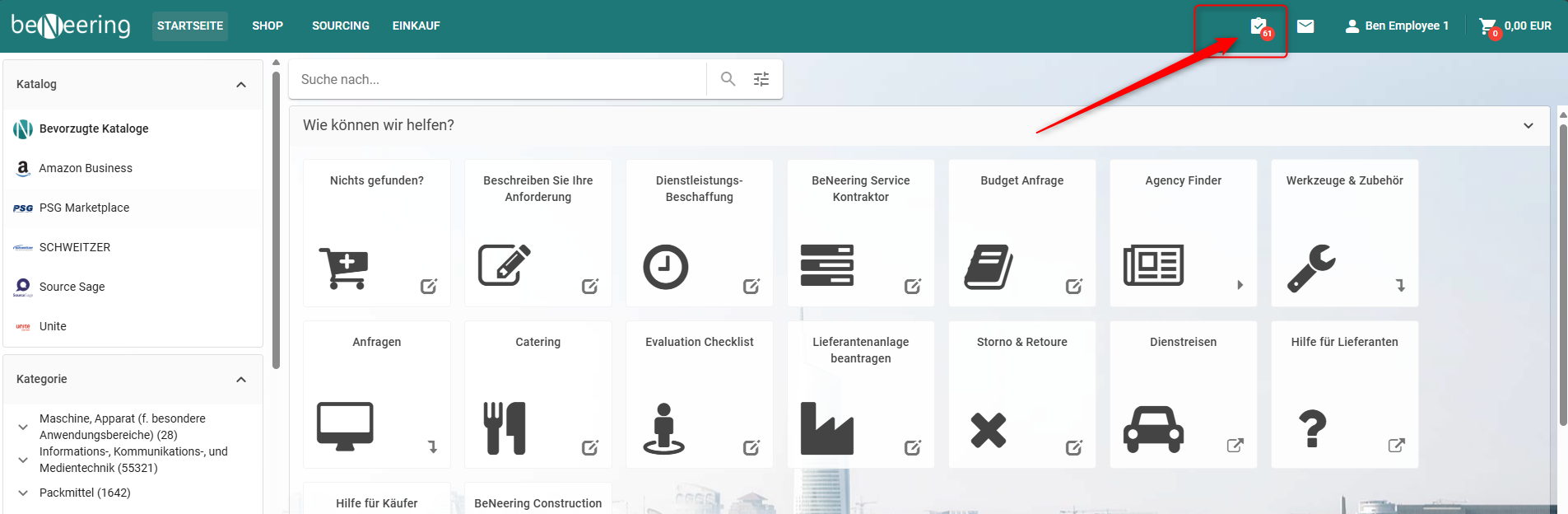The height and width of the screenshot is (514, 1568).
Task: Click small edit icon on Catering tile
Action: 590,447
